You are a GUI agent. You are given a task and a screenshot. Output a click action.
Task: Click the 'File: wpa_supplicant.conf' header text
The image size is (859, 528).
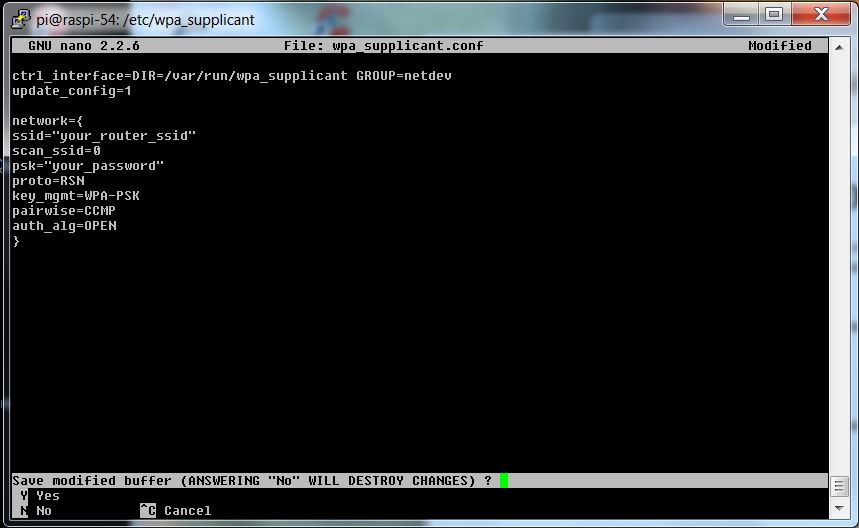click(x=383, y=46)
